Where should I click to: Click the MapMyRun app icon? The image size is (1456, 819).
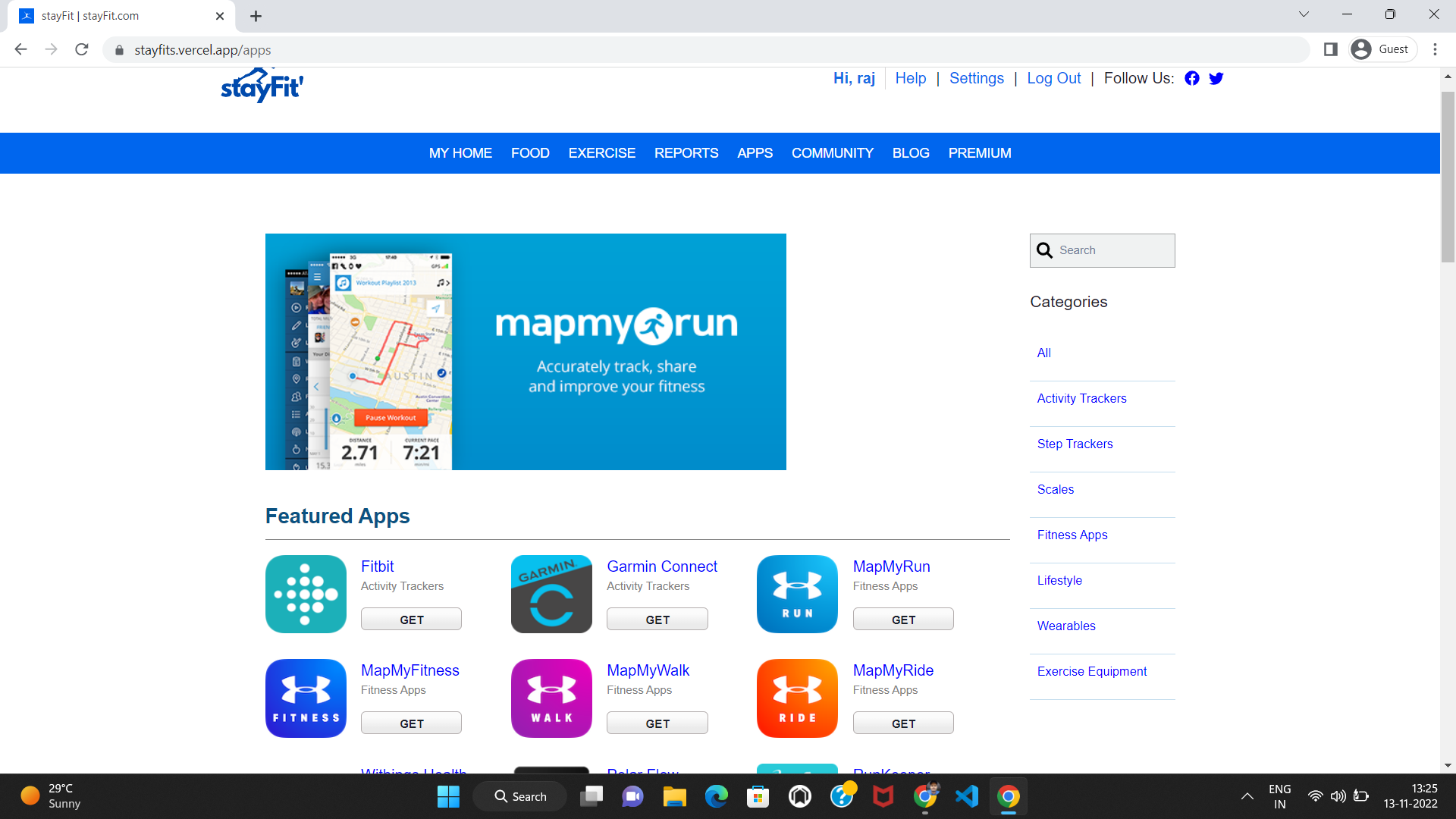pyautogui.click(x=797, y=594)
